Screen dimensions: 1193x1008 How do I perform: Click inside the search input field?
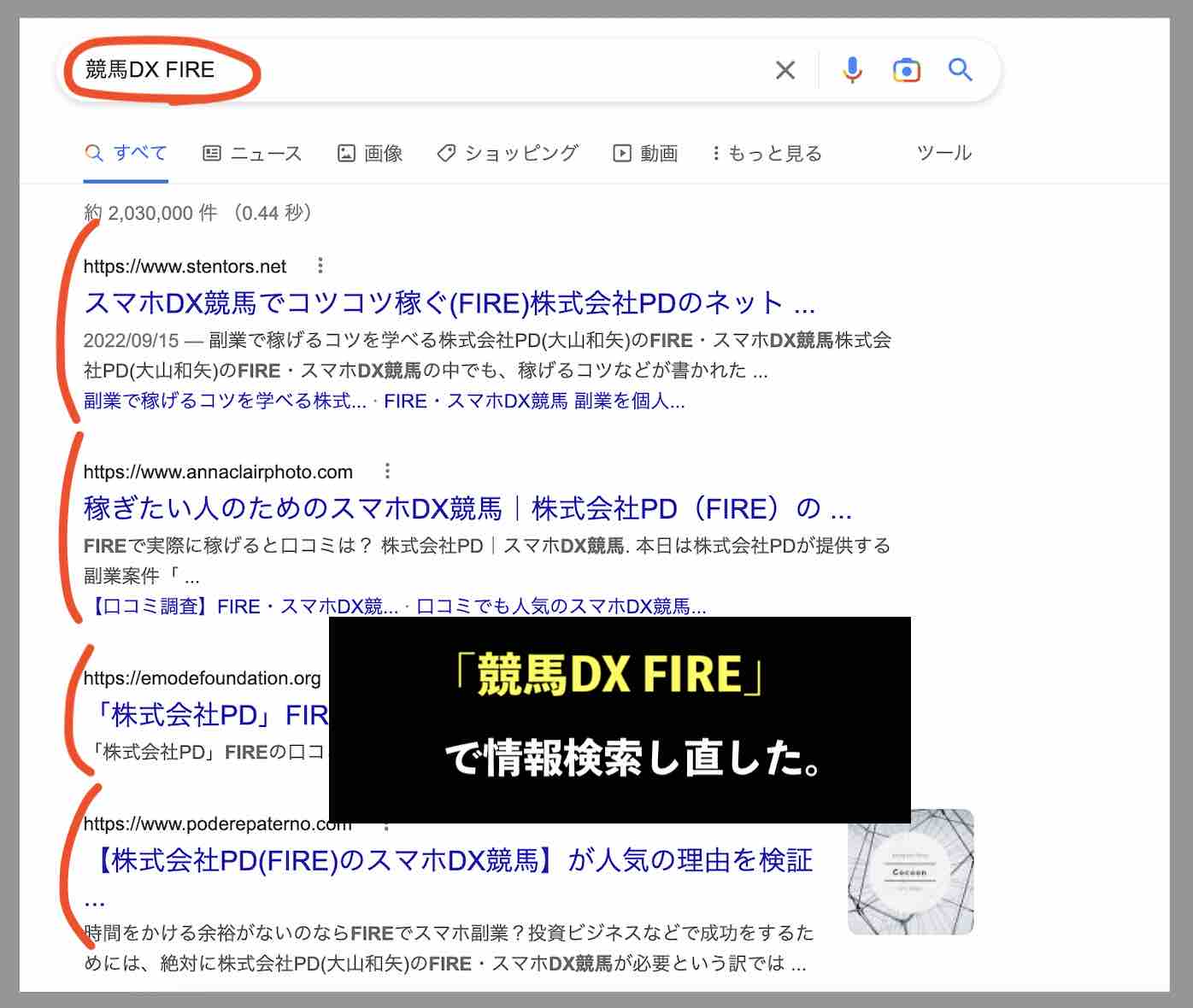tap(342, 70)
